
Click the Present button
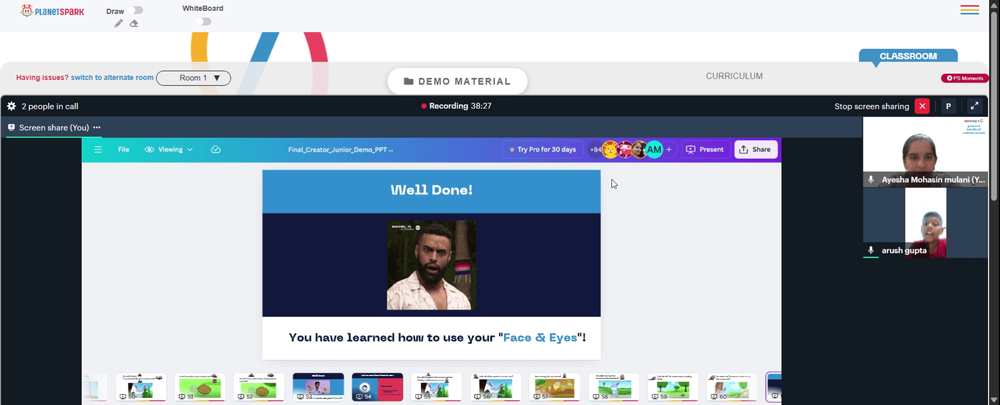pos(705,150)
